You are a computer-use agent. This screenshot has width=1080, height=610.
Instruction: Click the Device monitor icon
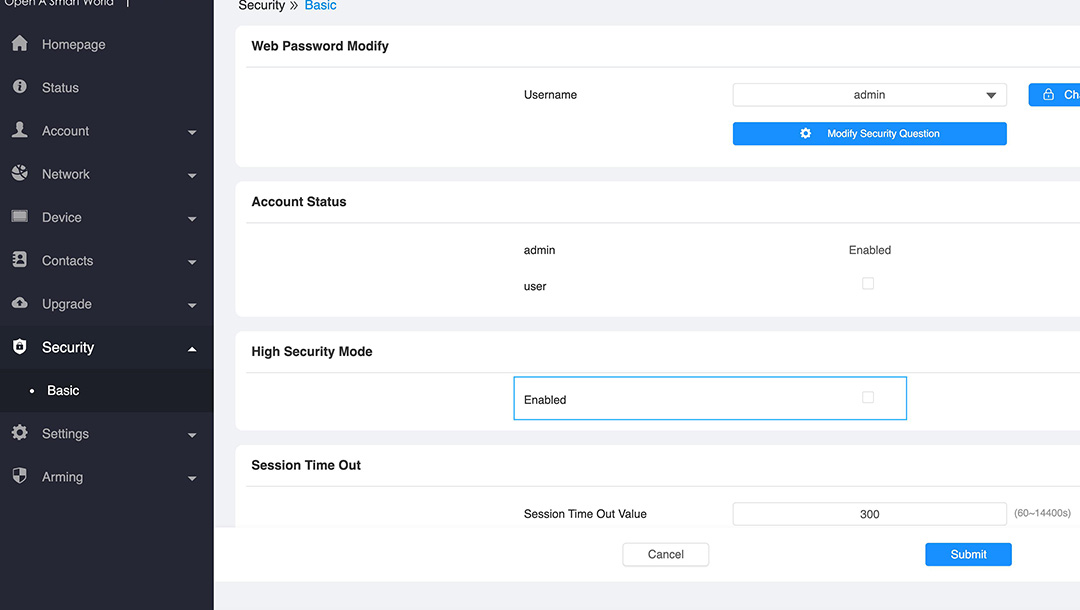[x=19, y=217]
